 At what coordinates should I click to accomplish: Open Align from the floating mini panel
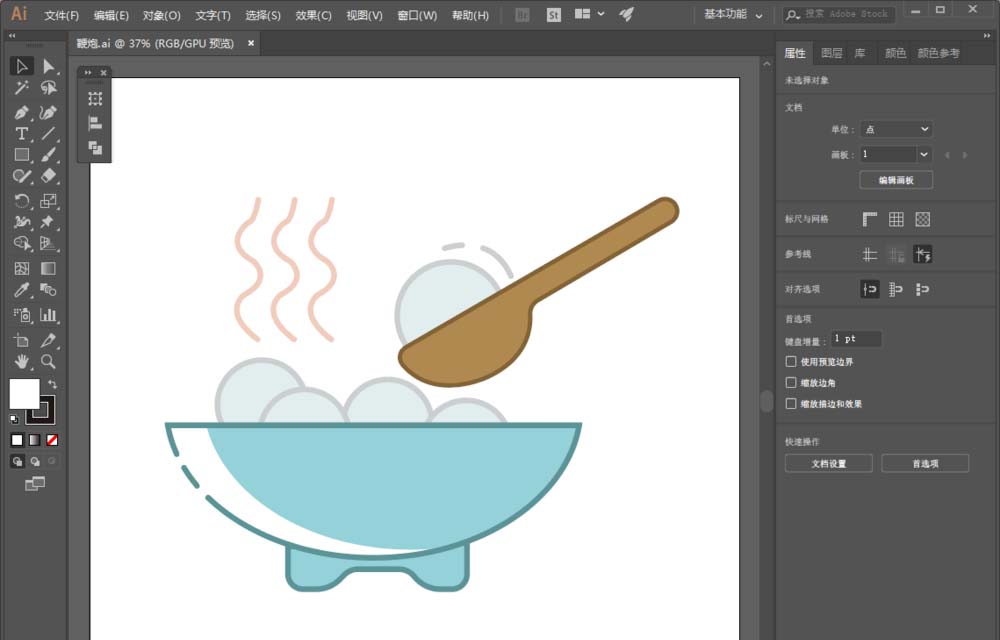coord(95,123)
